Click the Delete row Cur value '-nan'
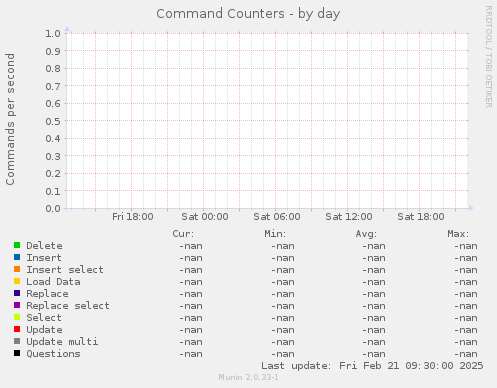 (x=191, y=246)
